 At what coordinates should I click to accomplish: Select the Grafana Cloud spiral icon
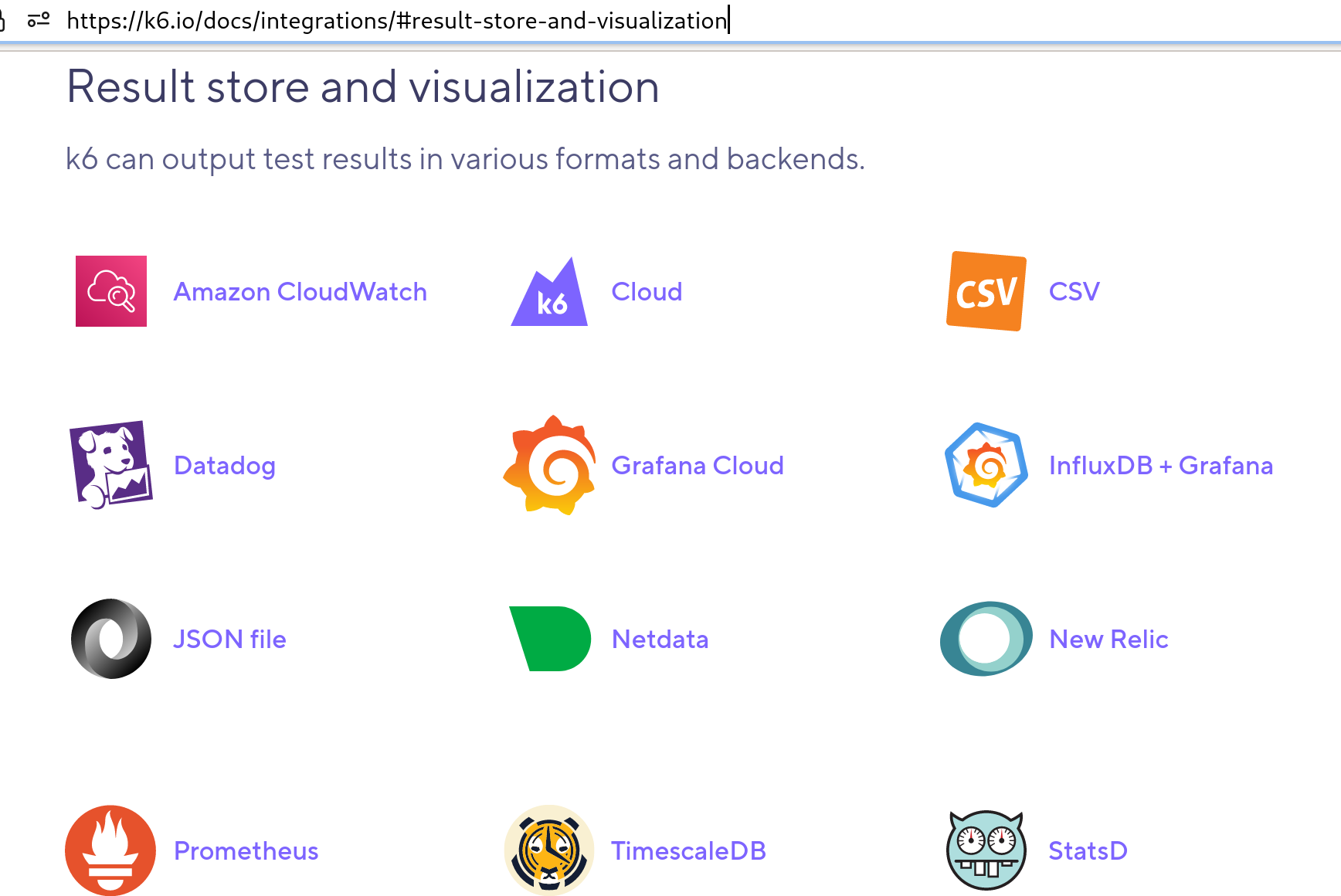click(550, 465)
